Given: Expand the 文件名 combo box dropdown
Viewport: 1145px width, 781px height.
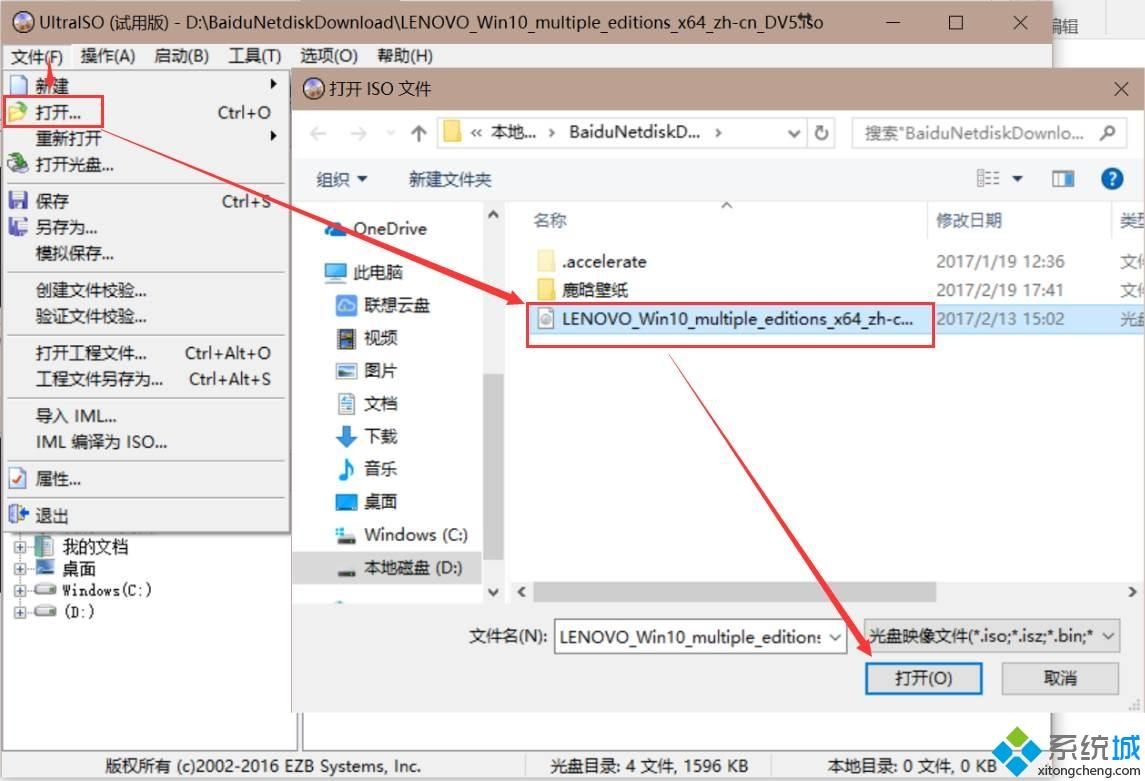Looking at the screenshot, I should pos(835,637).
